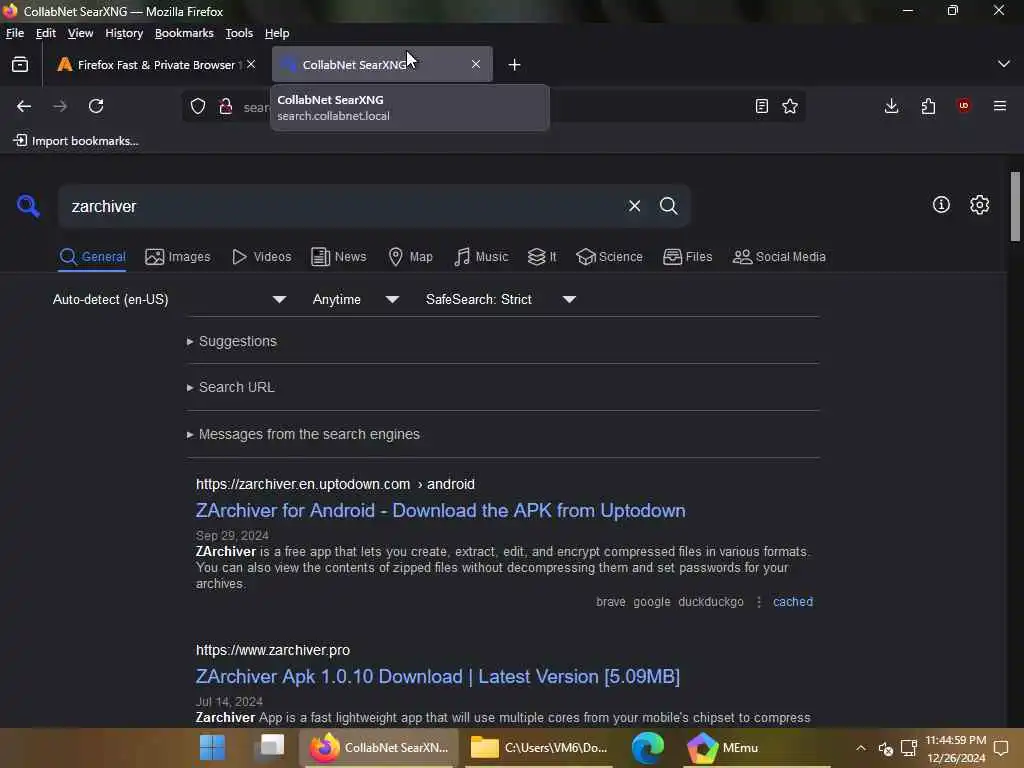
Task: Open ZArchiver Apk 1.0.10 Download result link
Action: pyautogui.click(x=438, y=677)
